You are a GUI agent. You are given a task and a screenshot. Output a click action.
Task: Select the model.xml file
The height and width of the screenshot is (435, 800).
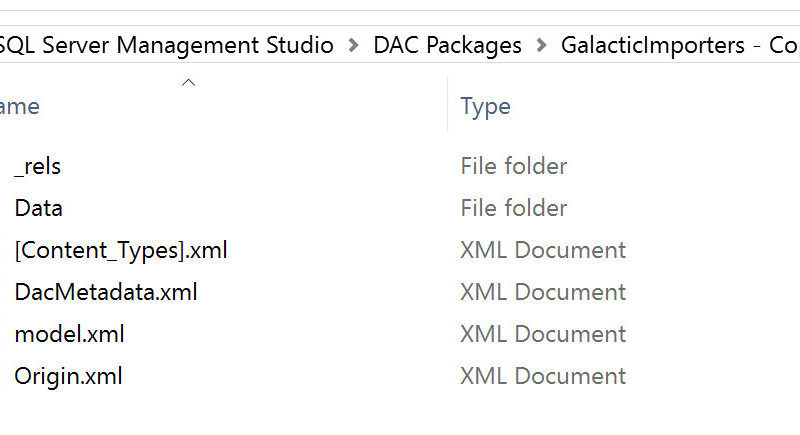click(69, 334)
